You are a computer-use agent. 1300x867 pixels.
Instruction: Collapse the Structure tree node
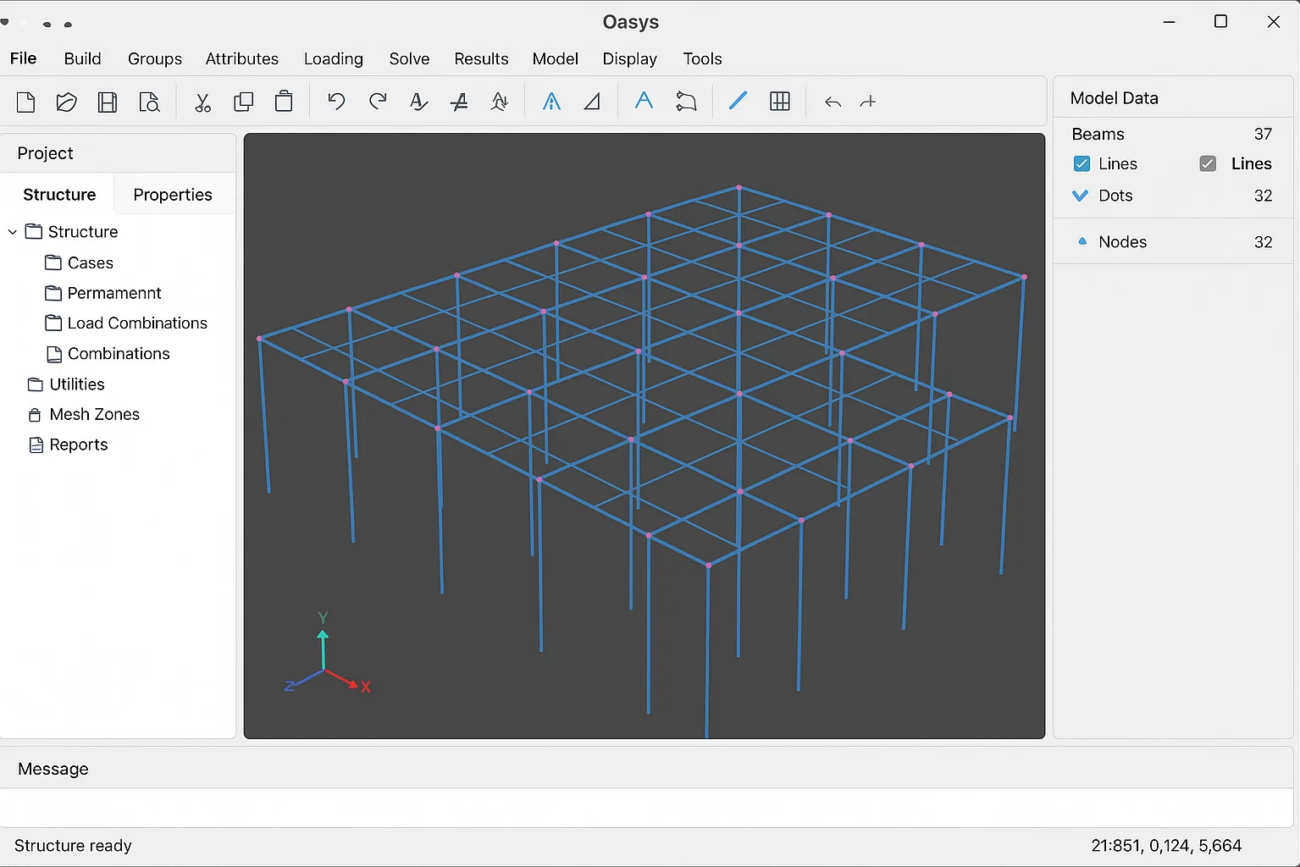coord(13,232)
